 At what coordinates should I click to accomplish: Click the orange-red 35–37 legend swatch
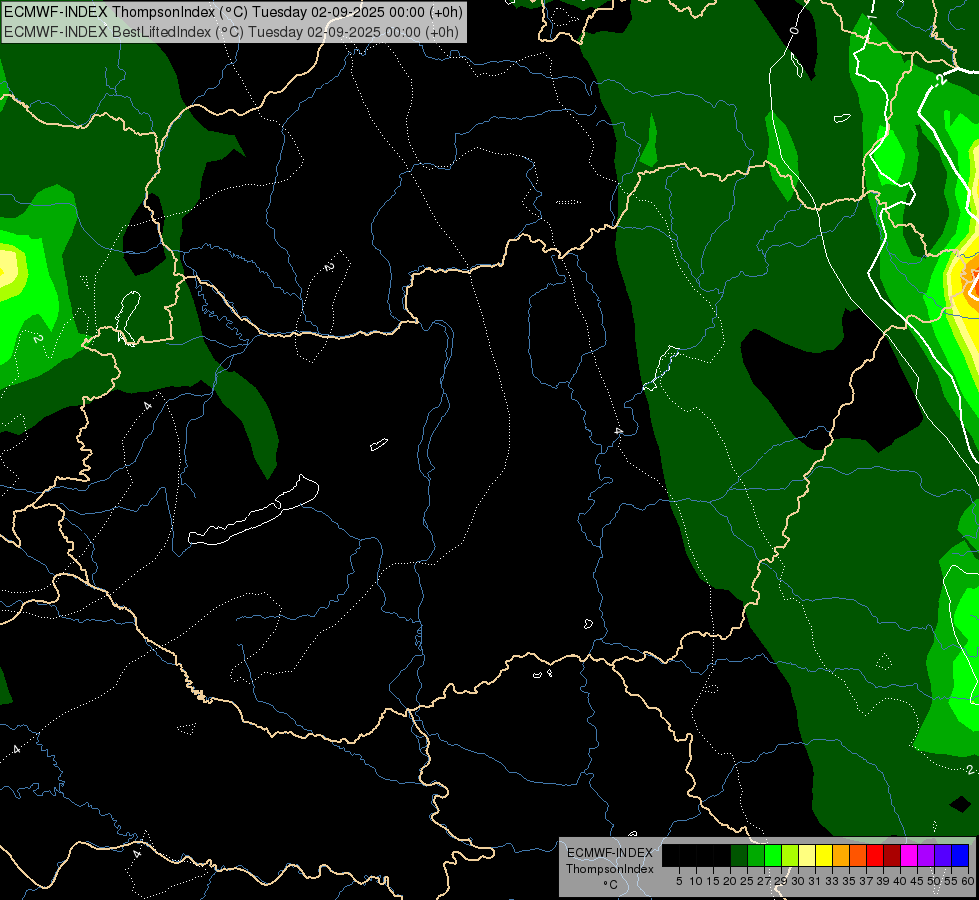[858, 855]
